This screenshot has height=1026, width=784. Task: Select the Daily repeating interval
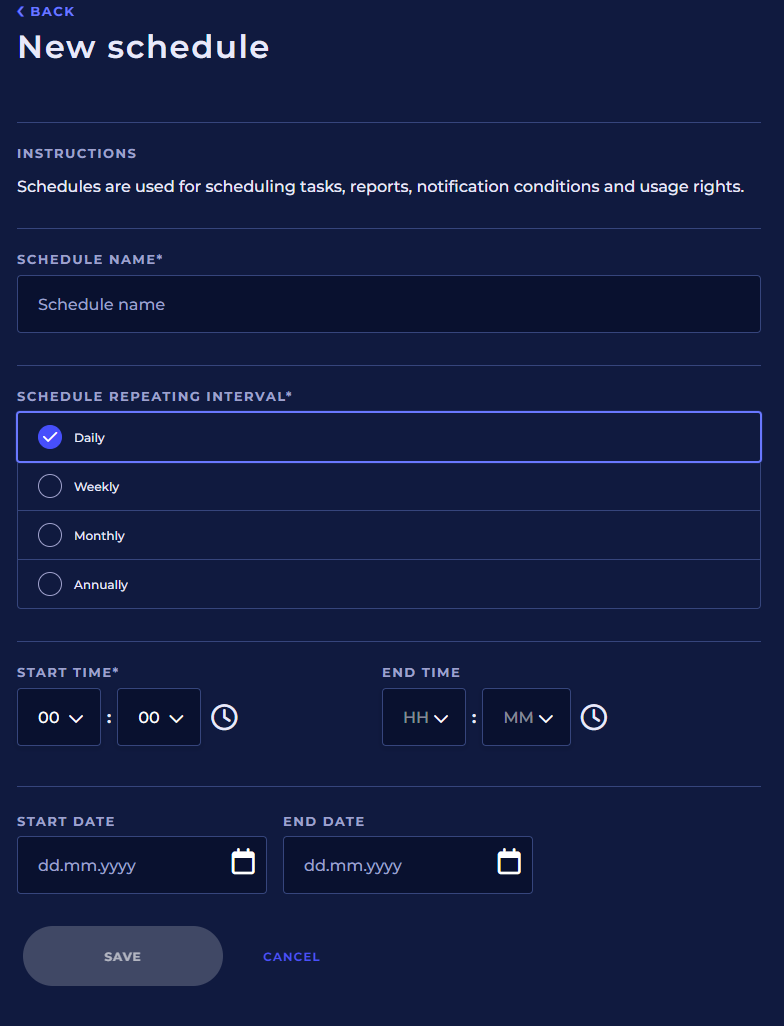click(50, 437)
